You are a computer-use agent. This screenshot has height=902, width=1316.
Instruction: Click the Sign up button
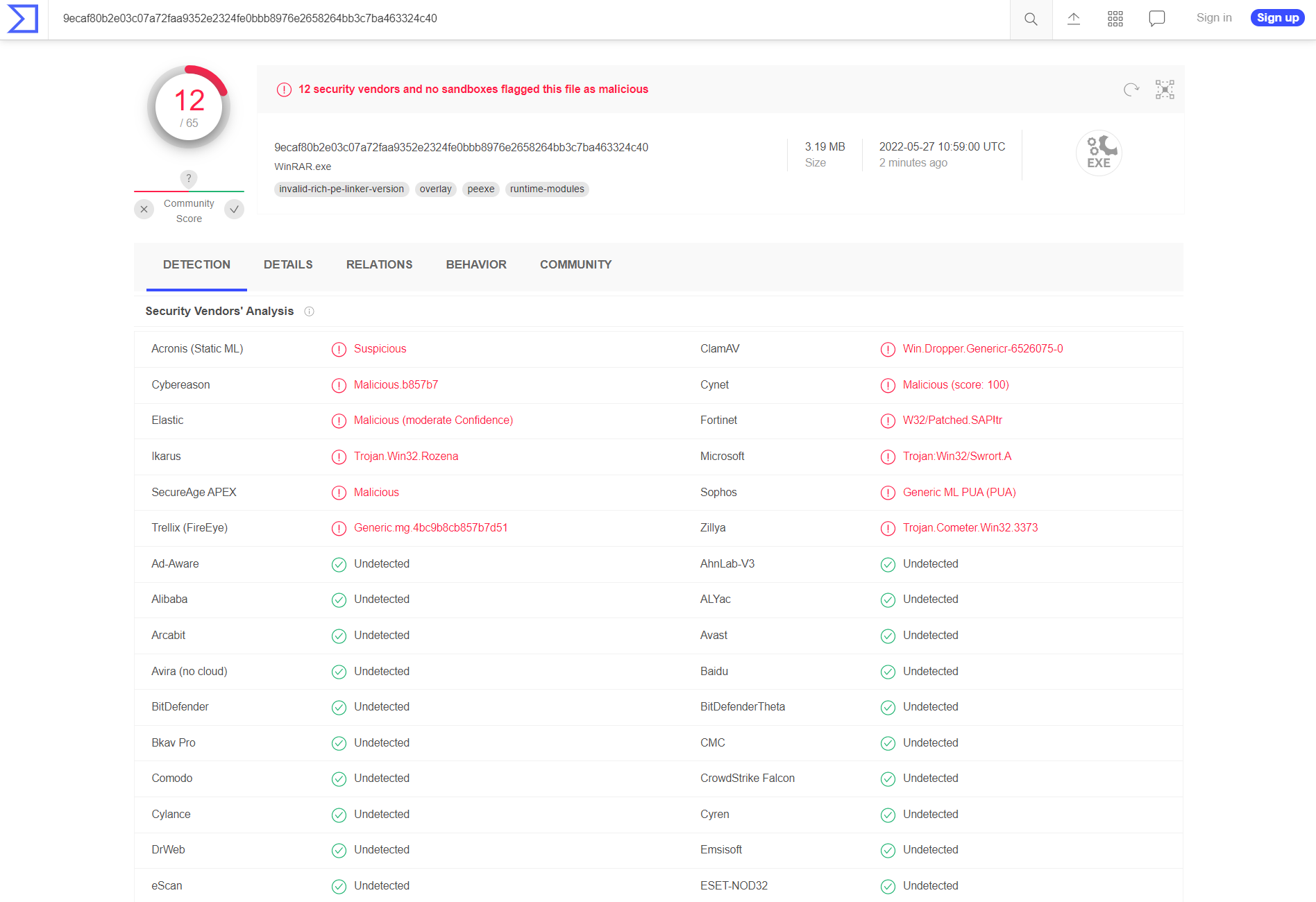pyautogui.click(x=1277, y=18)
